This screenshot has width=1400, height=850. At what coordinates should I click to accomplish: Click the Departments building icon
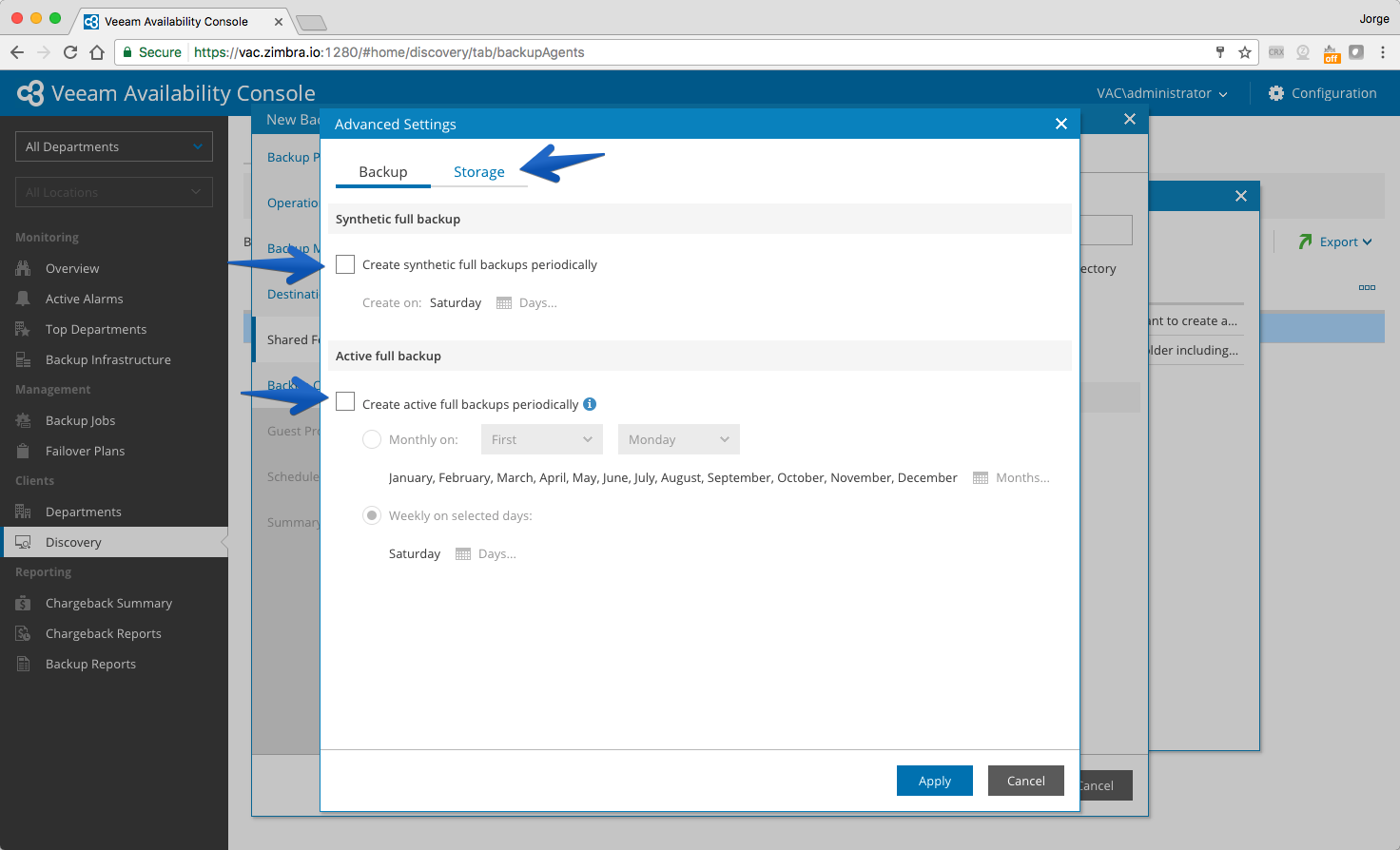click(23, 512)
